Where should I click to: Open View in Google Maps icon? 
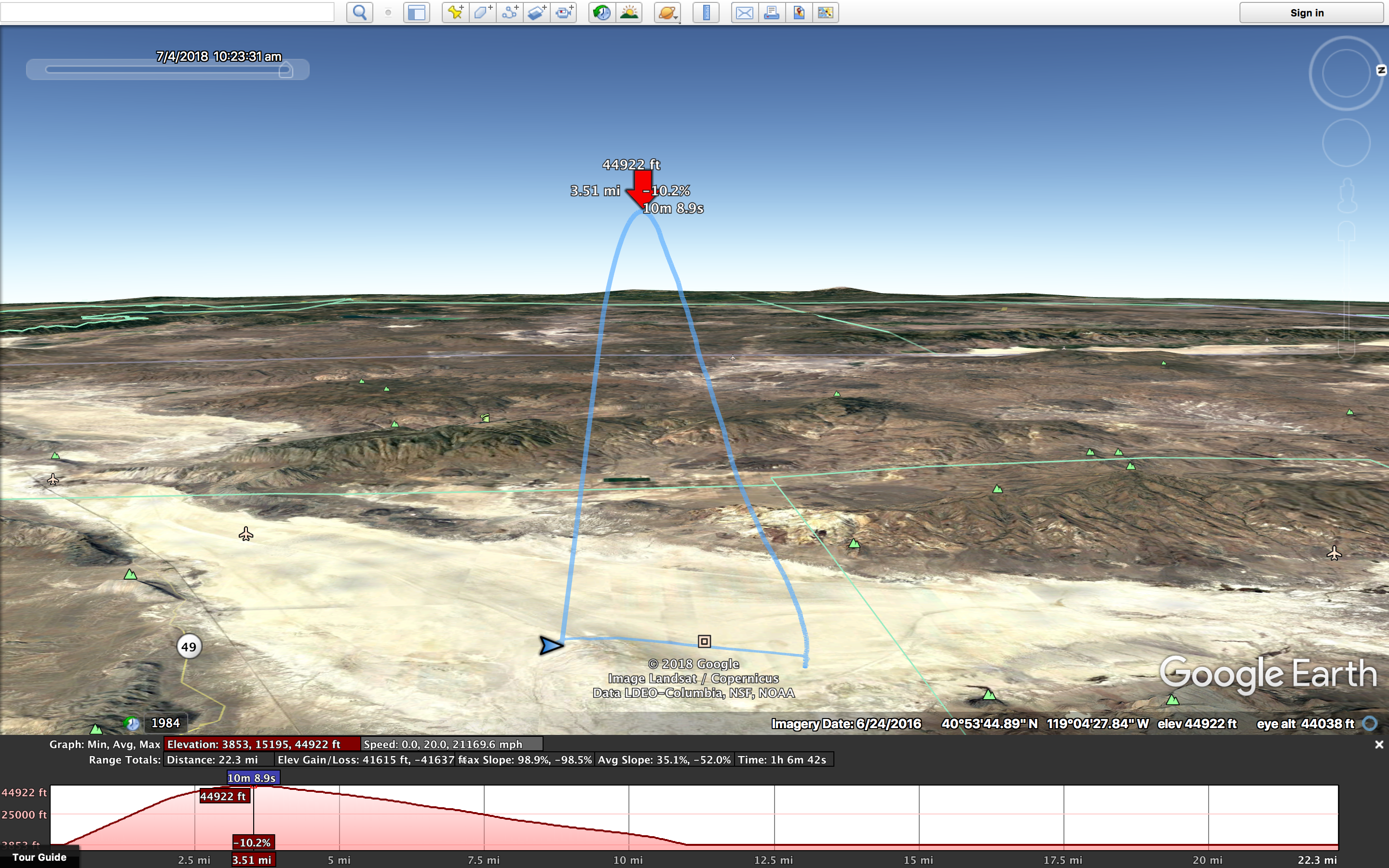tap(798, 13)
